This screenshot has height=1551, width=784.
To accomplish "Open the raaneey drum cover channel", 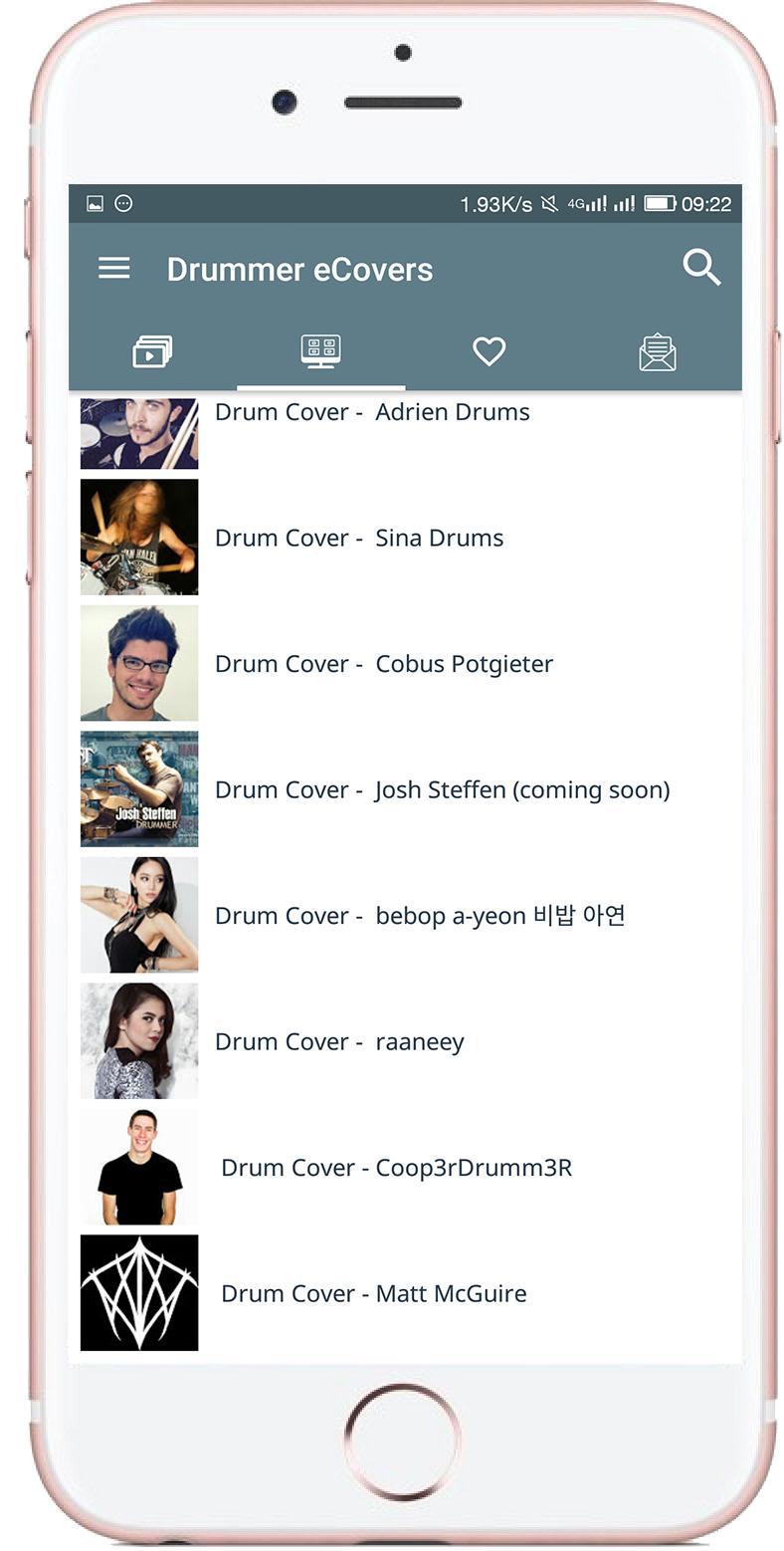I will coord(405,1041).
